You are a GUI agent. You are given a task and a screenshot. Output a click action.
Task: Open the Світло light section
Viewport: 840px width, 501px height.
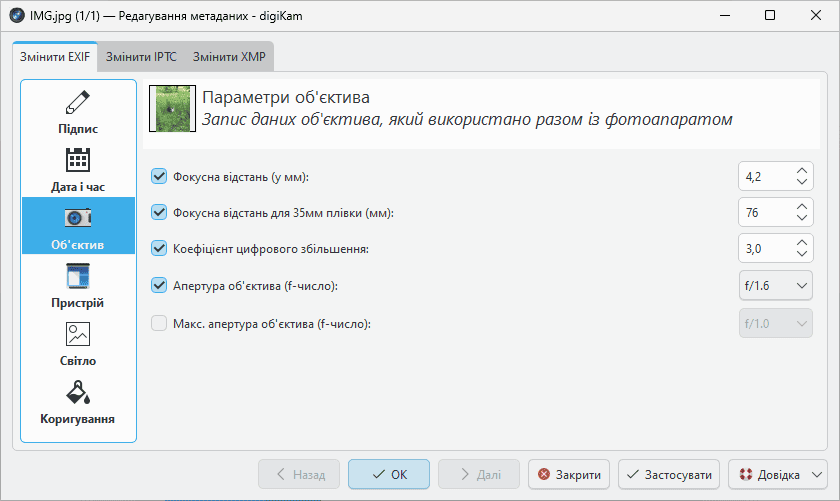(x=78, y=343)
